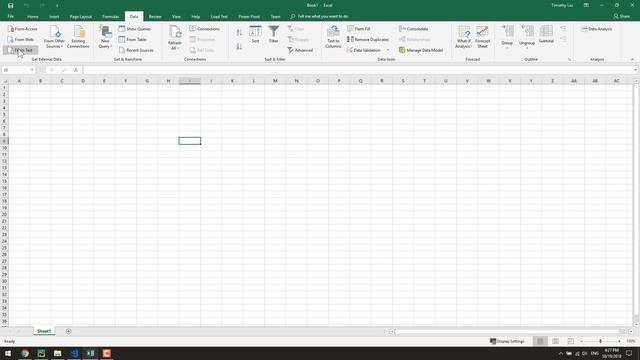Click Show Queries
The height and width of the screenshot is (360, 640).
pyautogui.click(x=135, y=29)
